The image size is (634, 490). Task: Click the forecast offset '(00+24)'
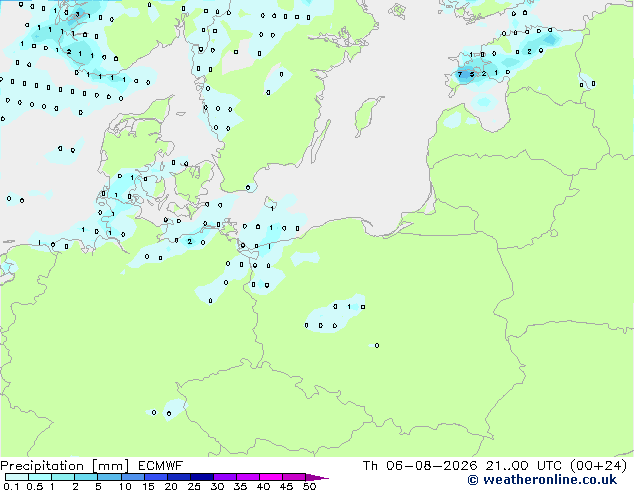tap(598, 466)
